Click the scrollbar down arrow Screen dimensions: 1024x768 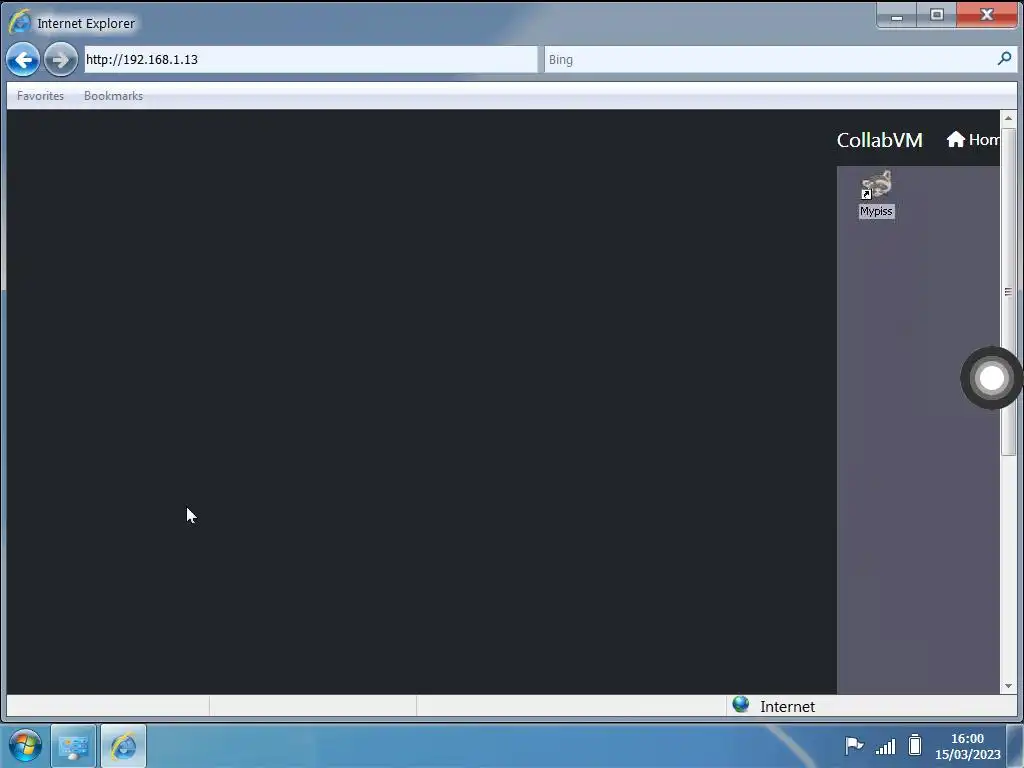[1008, 686]
